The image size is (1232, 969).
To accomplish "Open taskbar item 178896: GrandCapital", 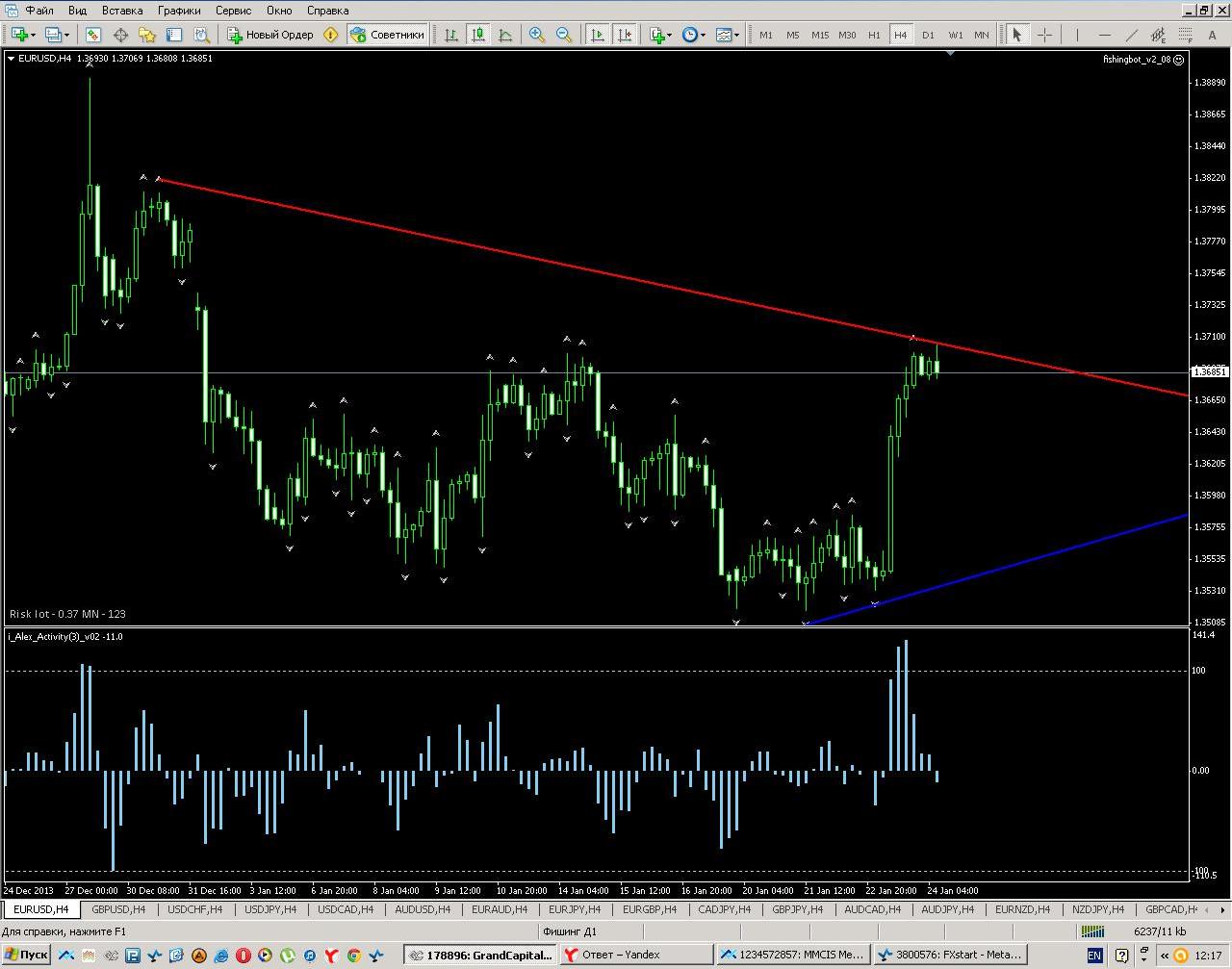I will coord(479,956).
